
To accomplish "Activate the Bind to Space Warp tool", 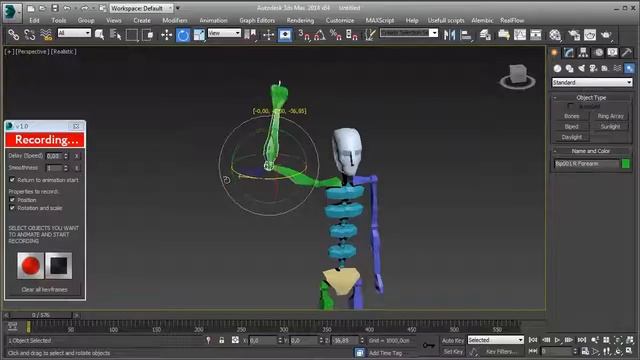I will pos(46,35).
